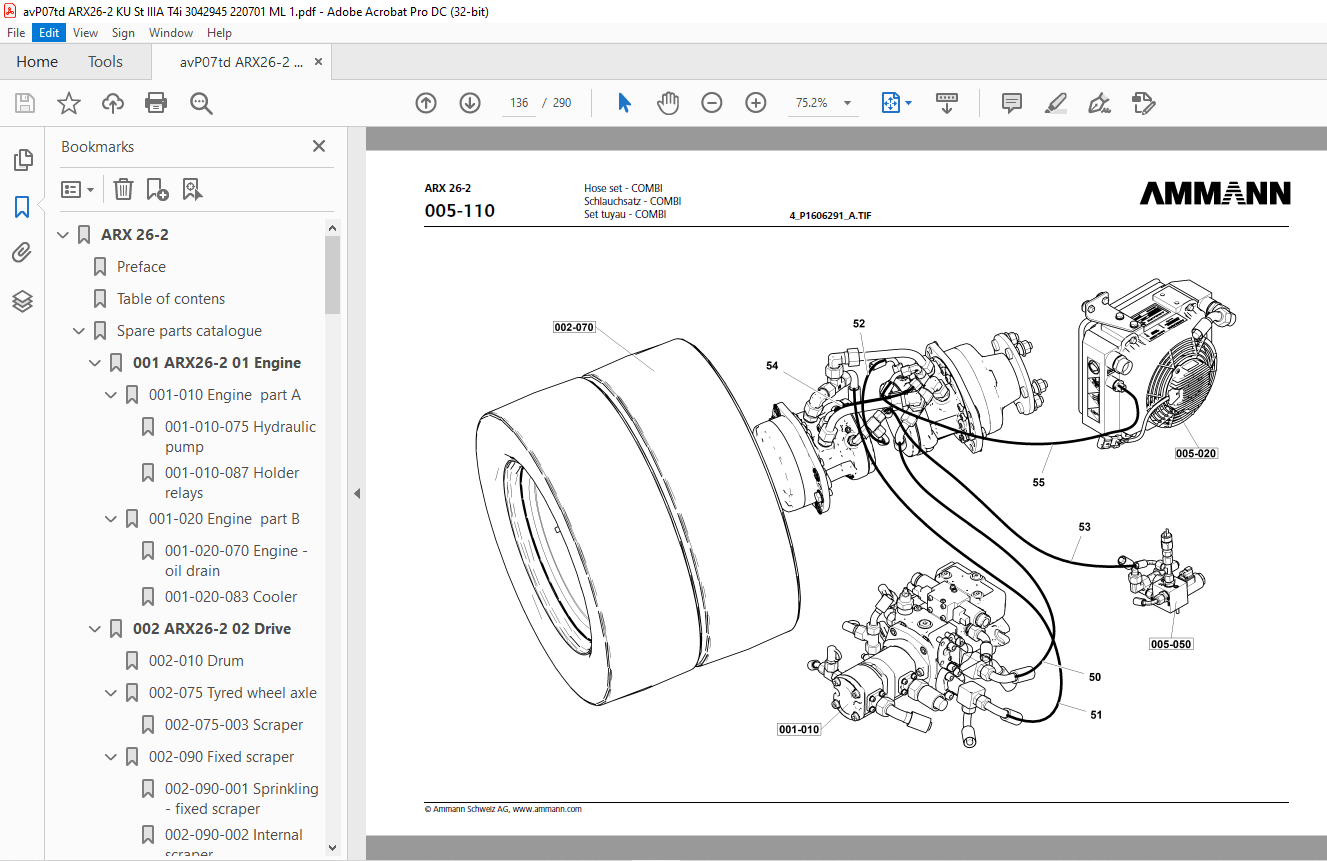The height and width of the screenshot is (861, 1327).
Task: Select the Highlight text pen tool
Action: [1055, 103]
